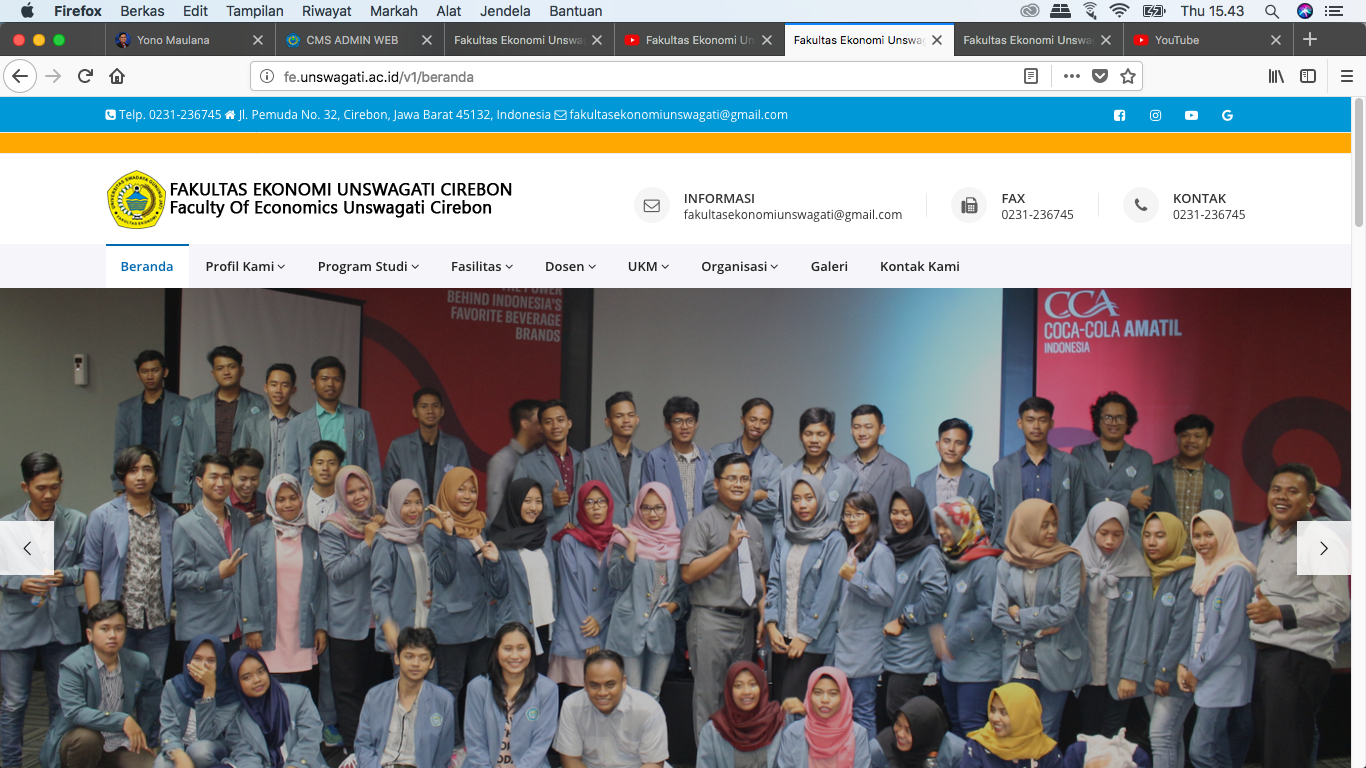Screen dimensions: 1366x768
Task: Click the Unswagati faculty logo
Action: click(x=136, y=199)
